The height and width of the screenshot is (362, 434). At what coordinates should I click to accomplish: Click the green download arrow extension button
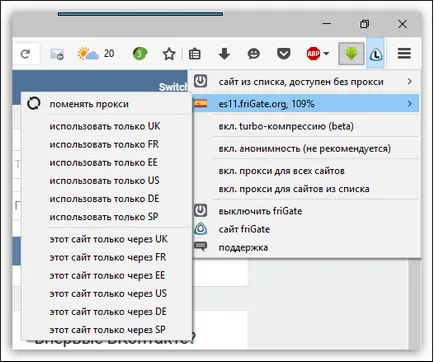tap(351, 54)
